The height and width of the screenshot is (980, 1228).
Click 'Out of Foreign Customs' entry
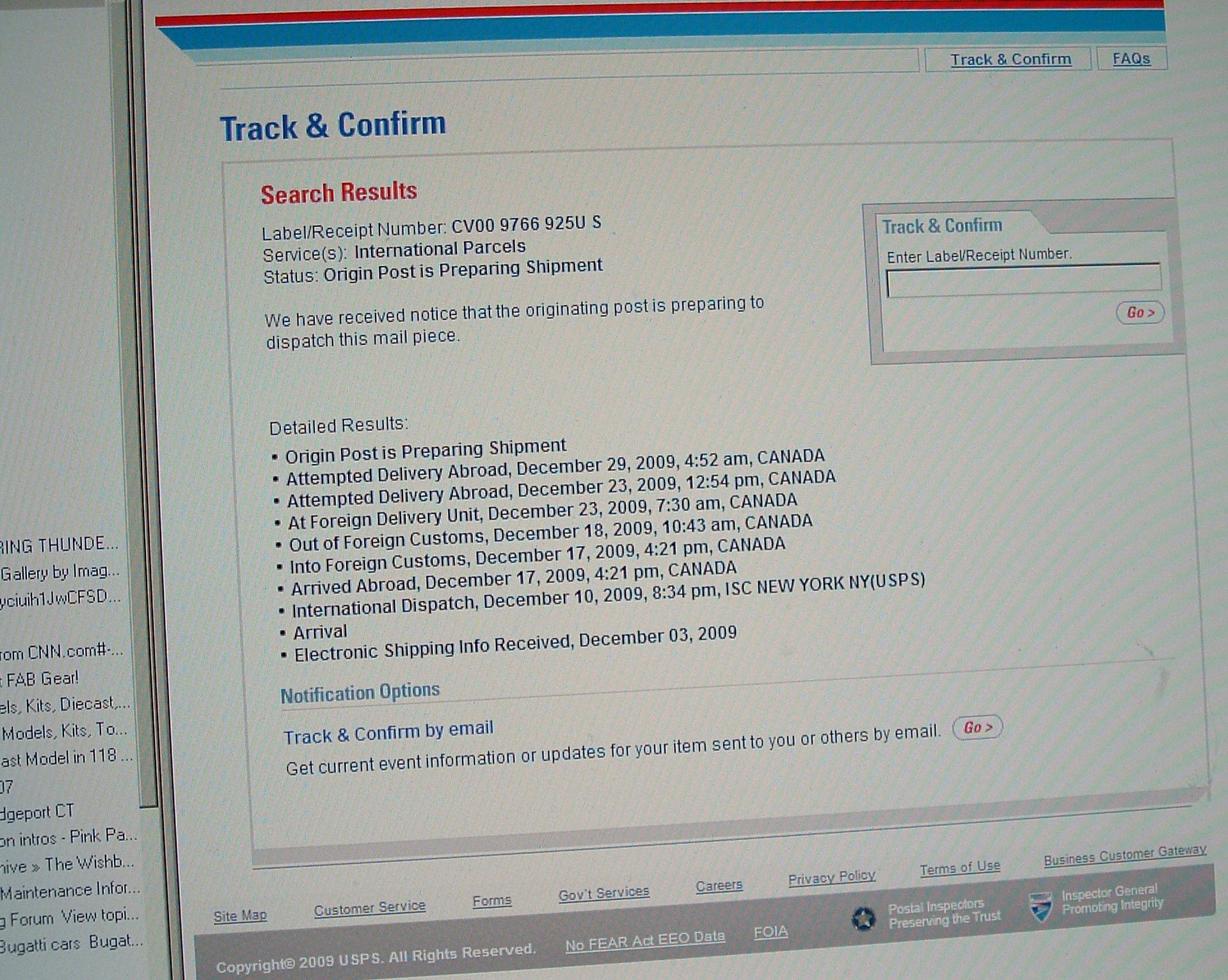click(x=551, y=533)
